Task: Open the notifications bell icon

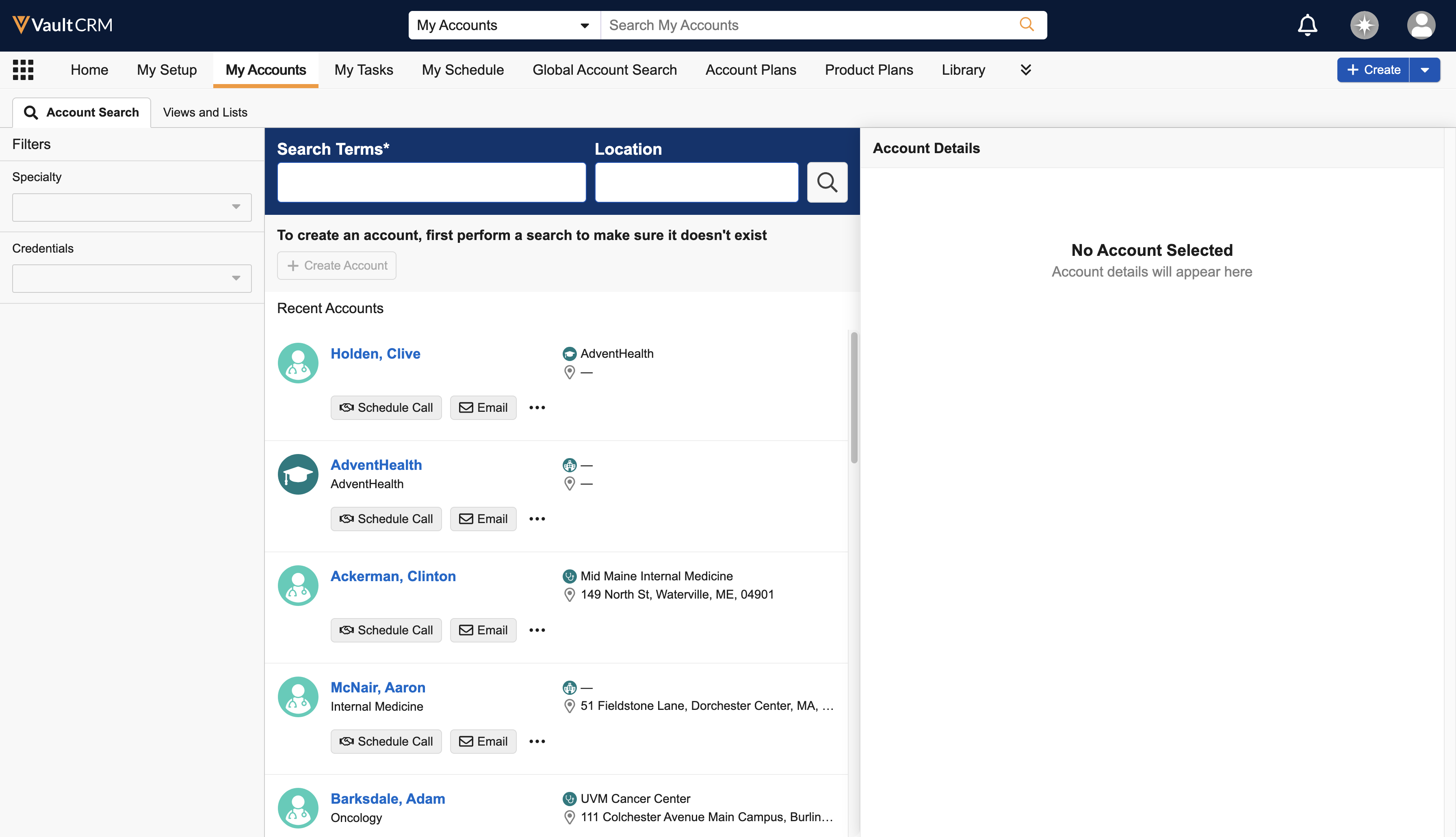Action: coord(1307,25)
